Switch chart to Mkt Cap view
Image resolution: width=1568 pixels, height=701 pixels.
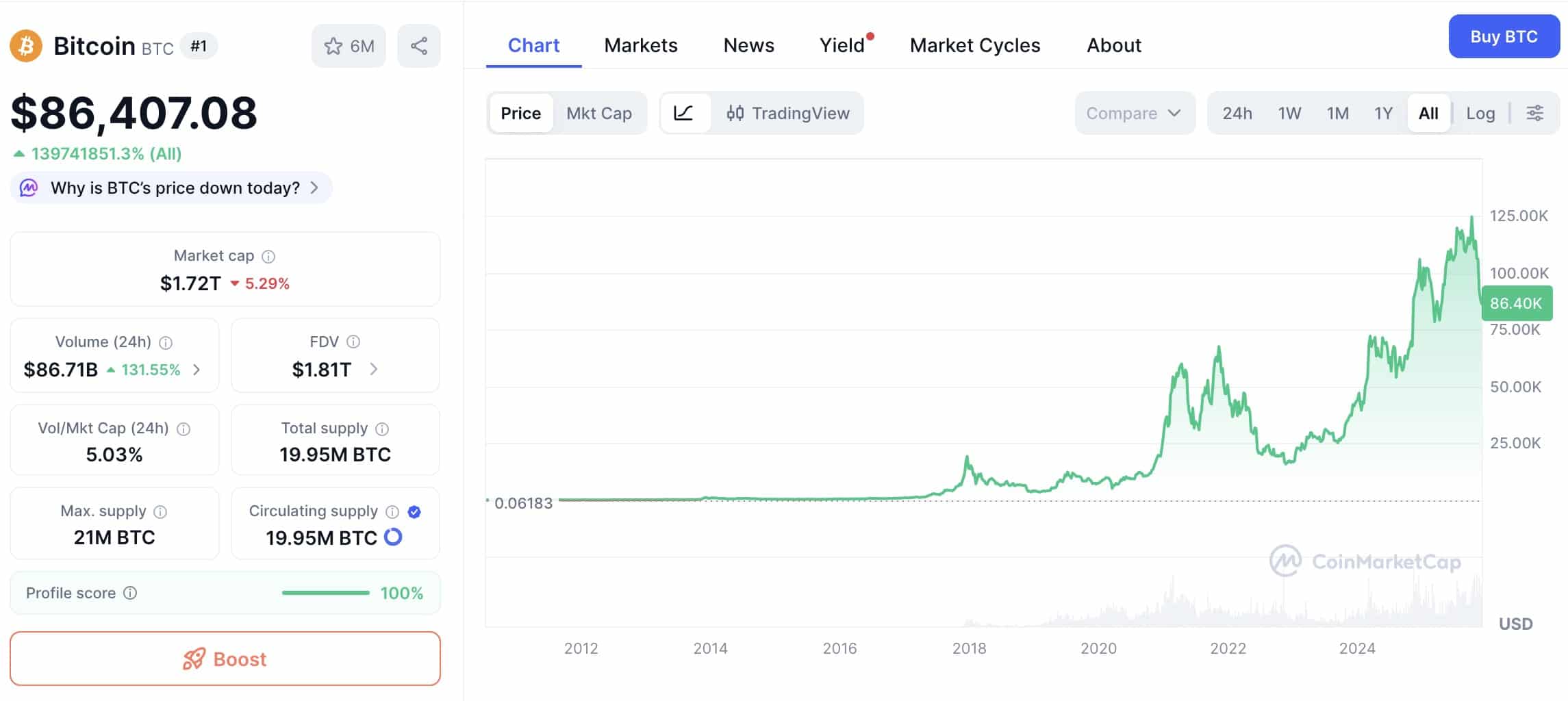pyautogui.click(x=599, y=113)
